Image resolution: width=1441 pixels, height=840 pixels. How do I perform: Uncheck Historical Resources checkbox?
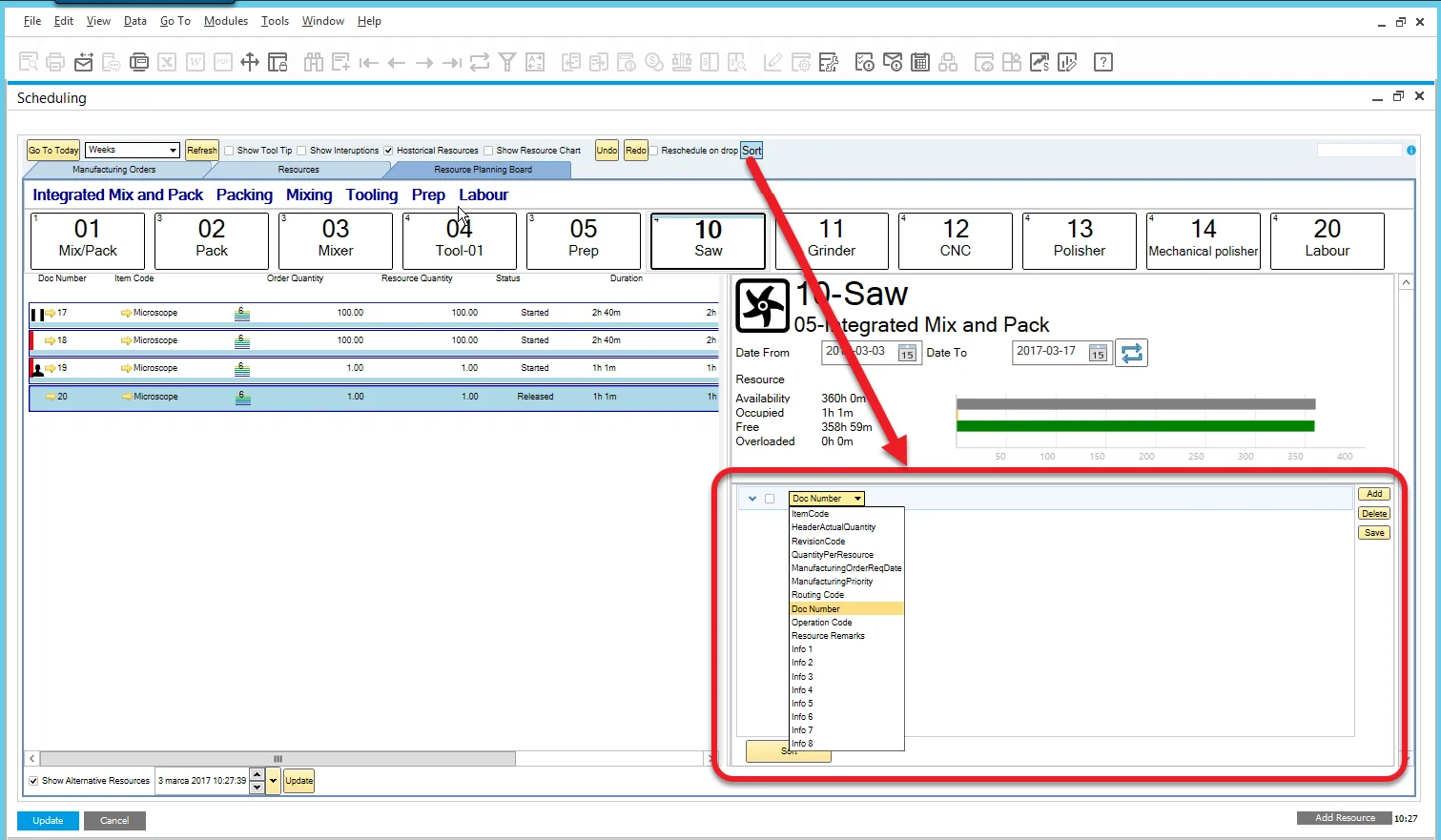click(x=389, y=151)
